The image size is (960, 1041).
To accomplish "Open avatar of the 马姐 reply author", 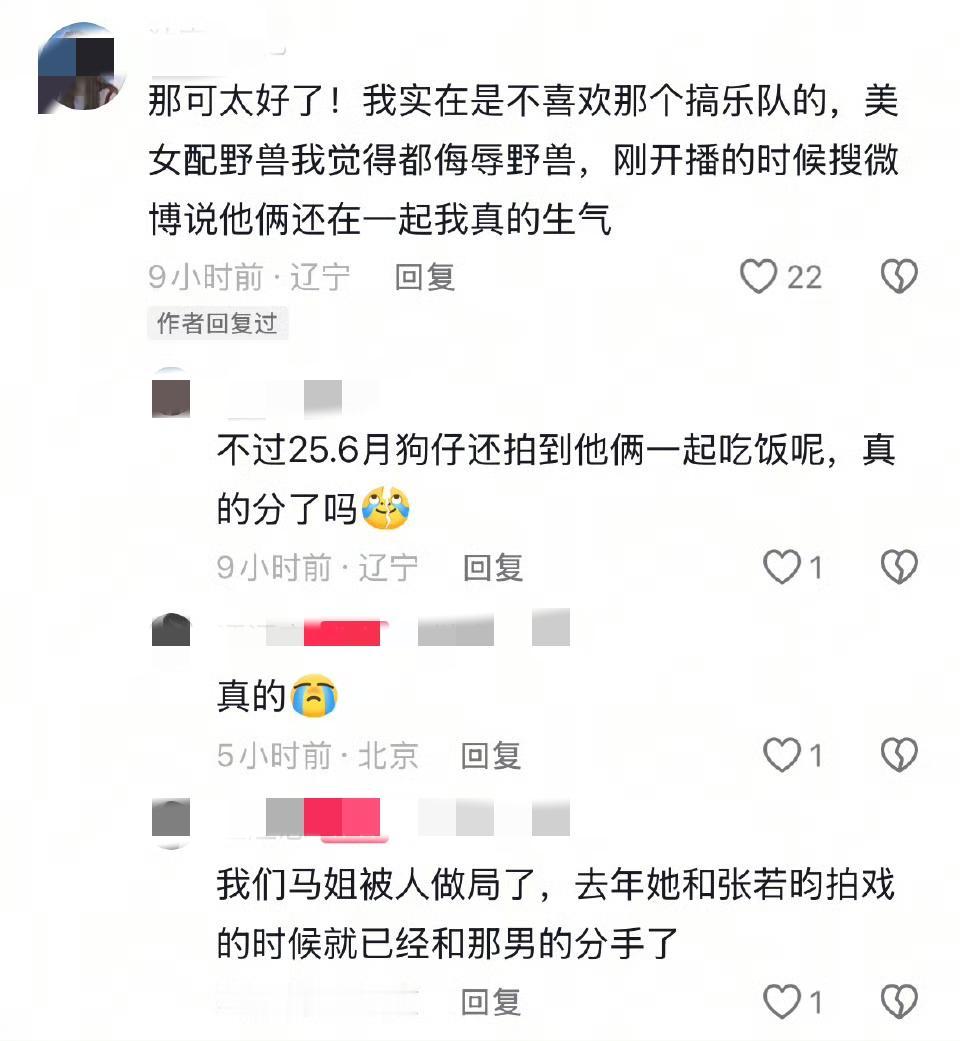I will point(171,823).
